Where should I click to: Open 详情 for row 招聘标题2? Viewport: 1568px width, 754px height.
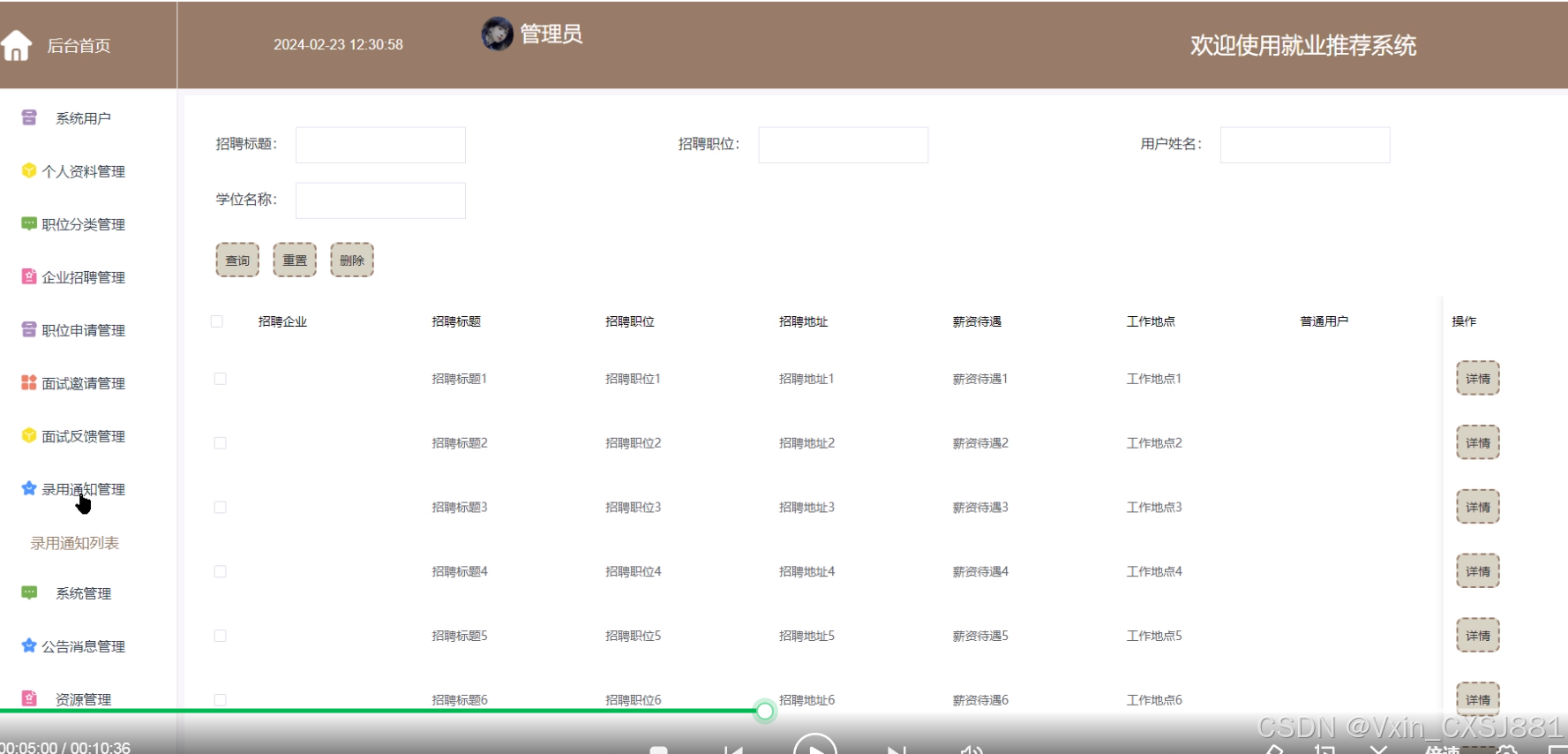pos(1478,442)
